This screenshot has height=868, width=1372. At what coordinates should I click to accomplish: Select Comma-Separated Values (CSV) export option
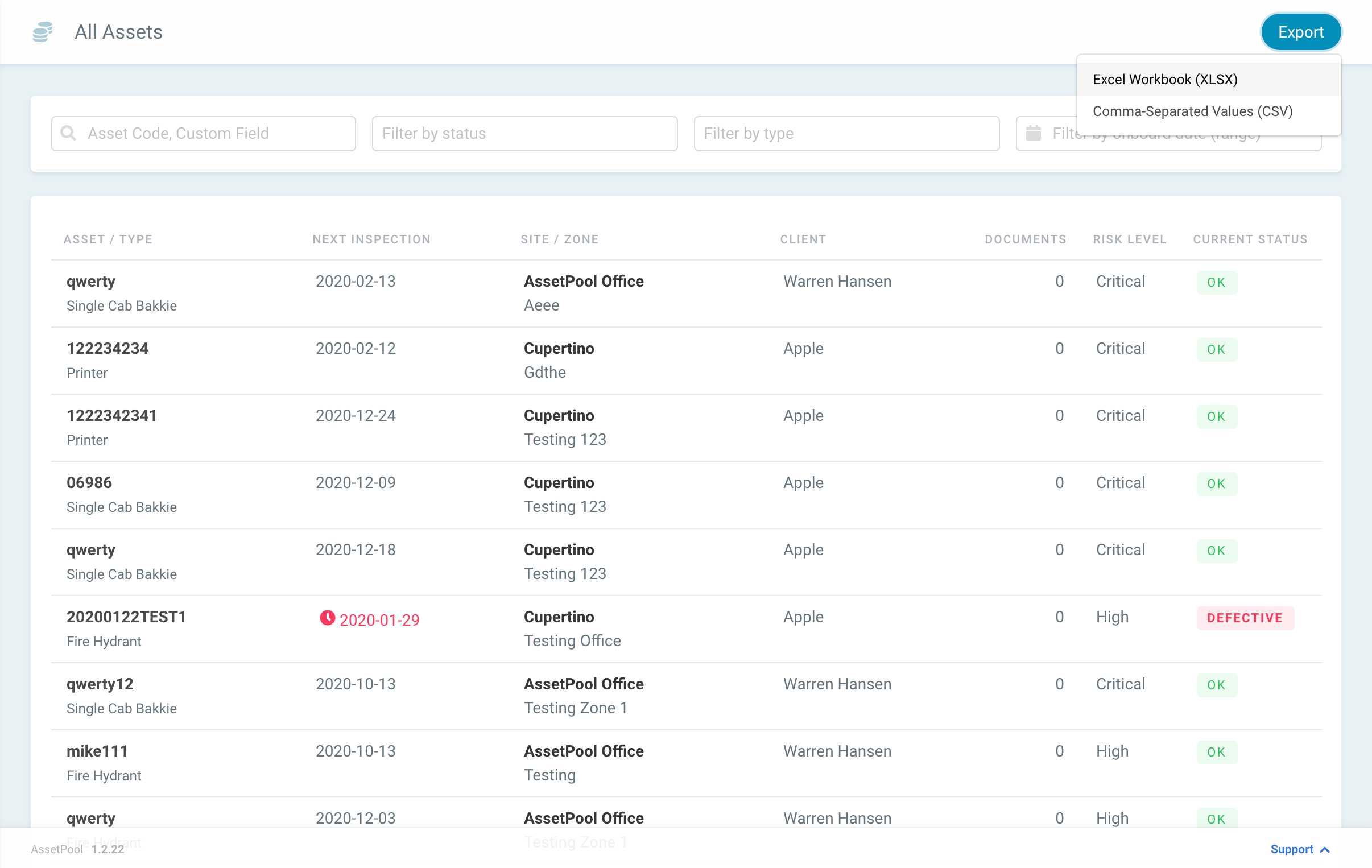pos(1192,111)
